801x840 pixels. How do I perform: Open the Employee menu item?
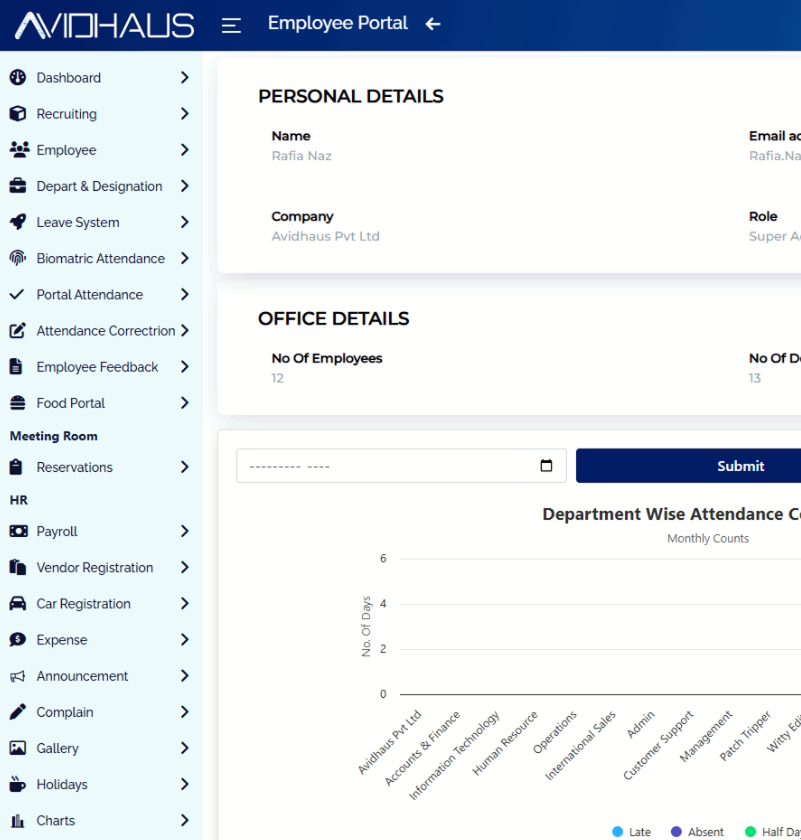point(67,150)
